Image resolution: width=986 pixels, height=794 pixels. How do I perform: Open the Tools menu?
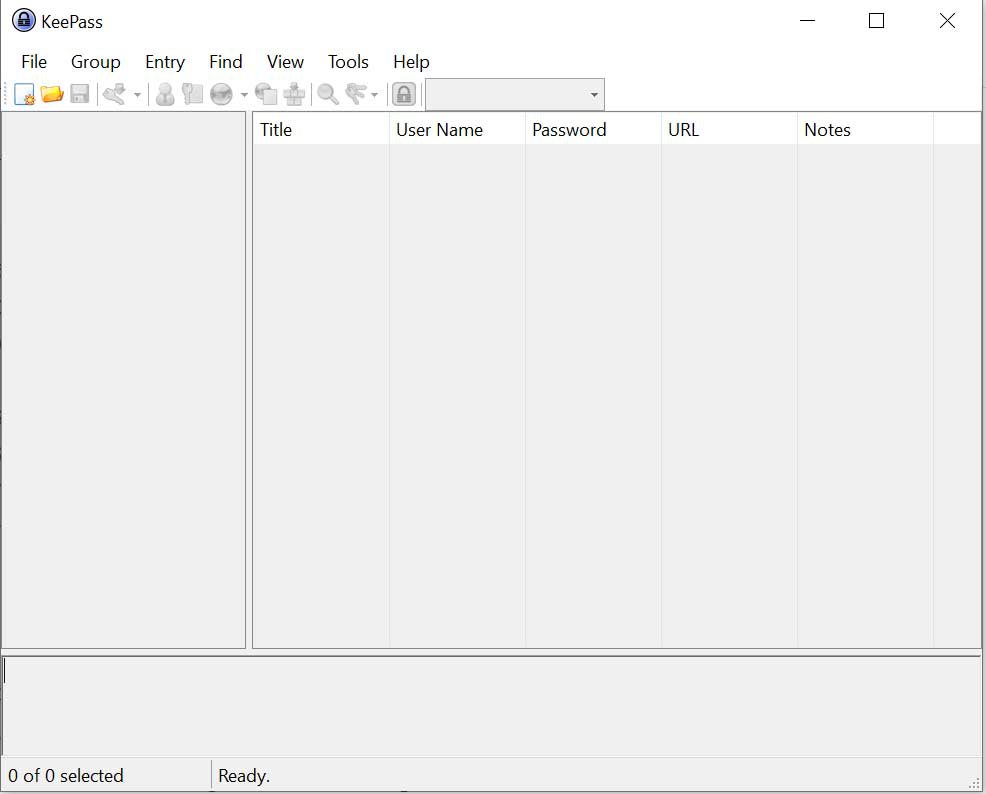coord(348,62)
